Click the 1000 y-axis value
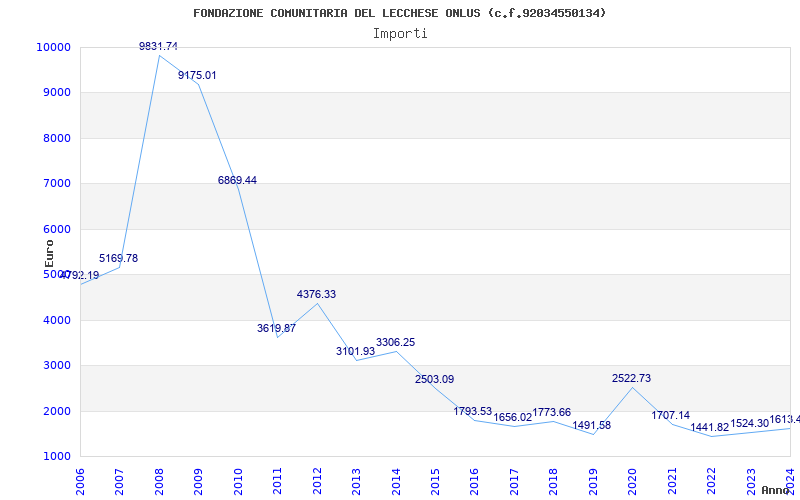Image resolution: width=800 pixels, height=500 pixels. pyautogui.click(x=56, y=457)
